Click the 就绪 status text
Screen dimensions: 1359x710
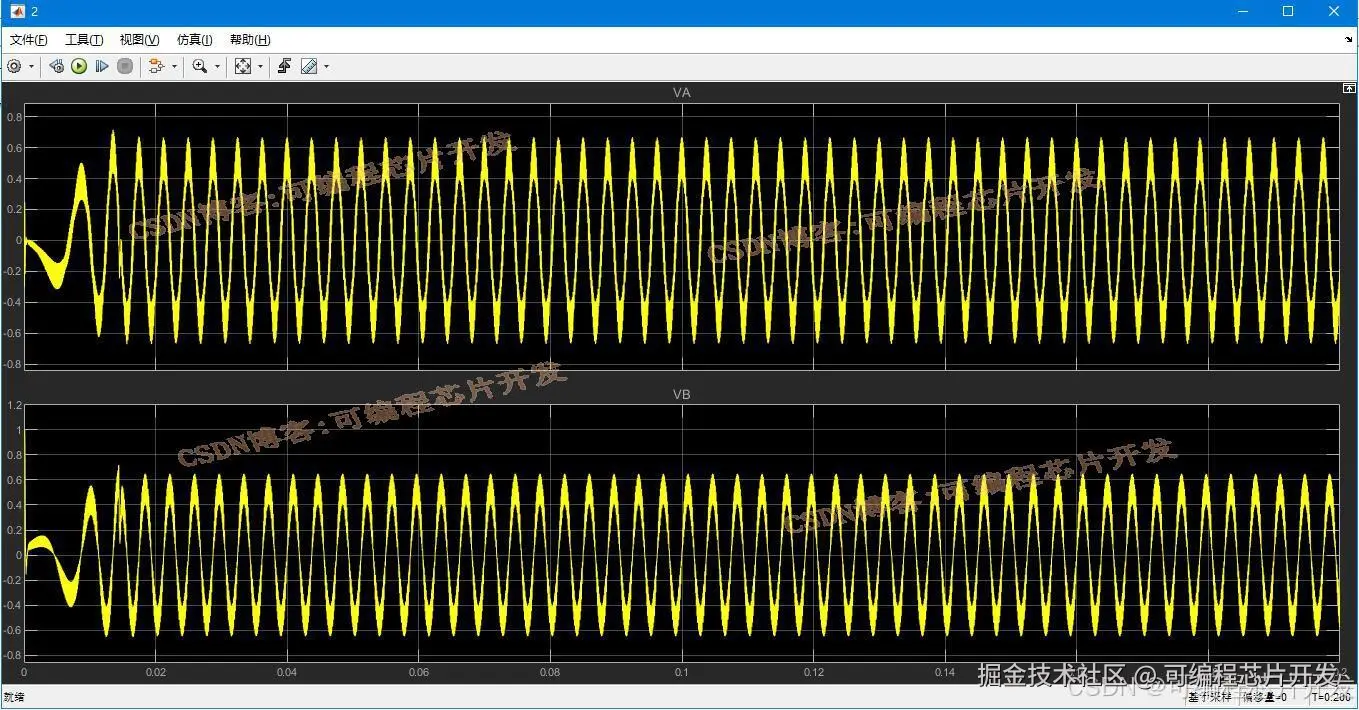[x=13, y=697]
